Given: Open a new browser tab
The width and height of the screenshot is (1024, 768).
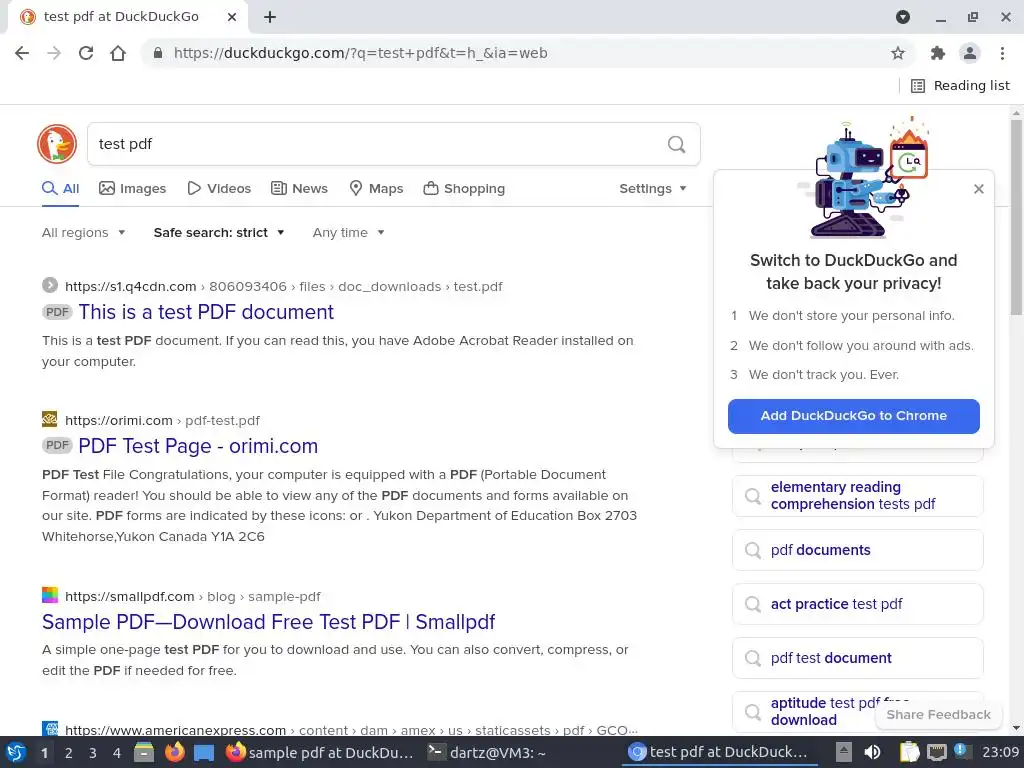Looking at the screenshot, I should [x=270, y=17].
